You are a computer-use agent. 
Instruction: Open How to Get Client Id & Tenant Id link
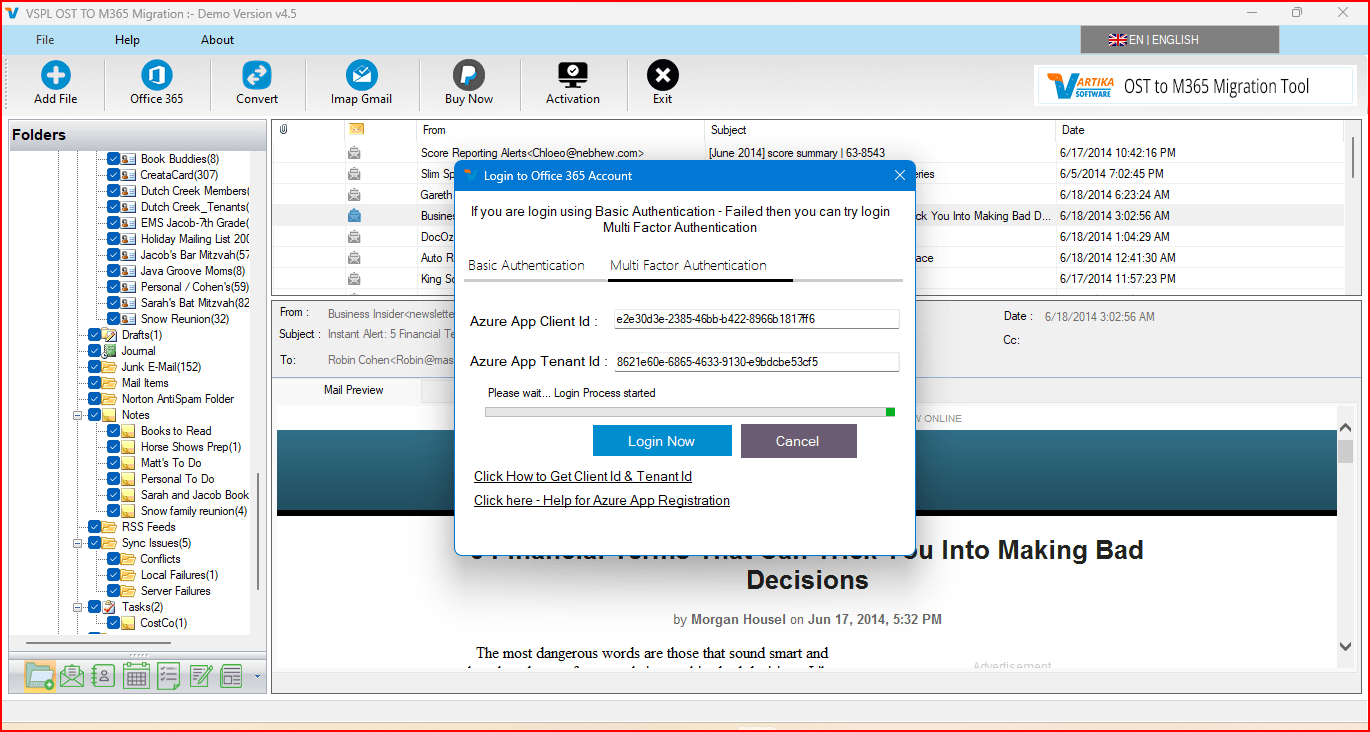point(583,477)
